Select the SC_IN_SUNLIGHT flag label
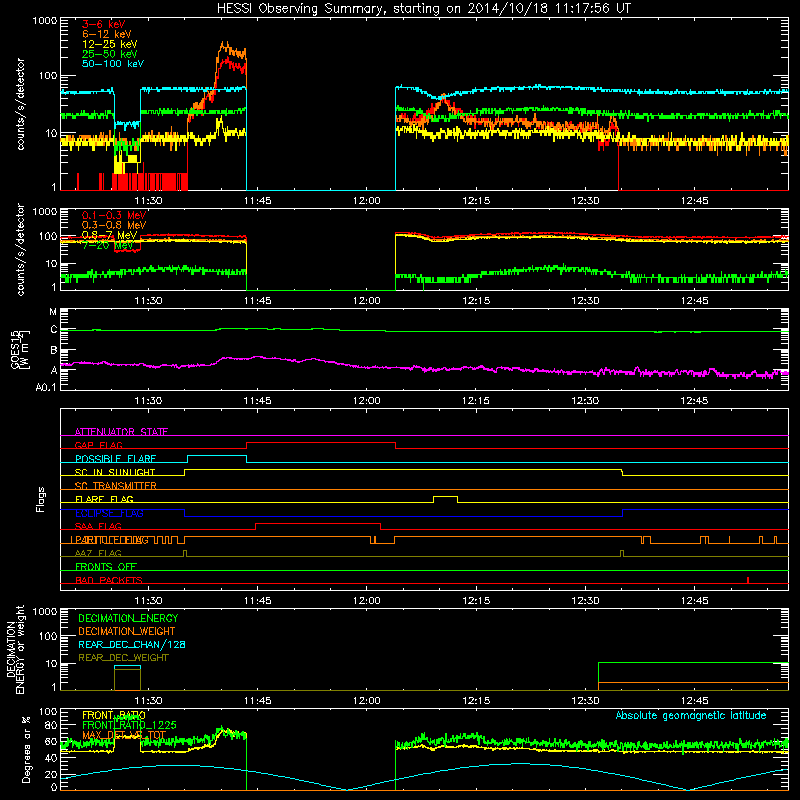The width and height of the screenshot is (800, 800). [115, 472]
